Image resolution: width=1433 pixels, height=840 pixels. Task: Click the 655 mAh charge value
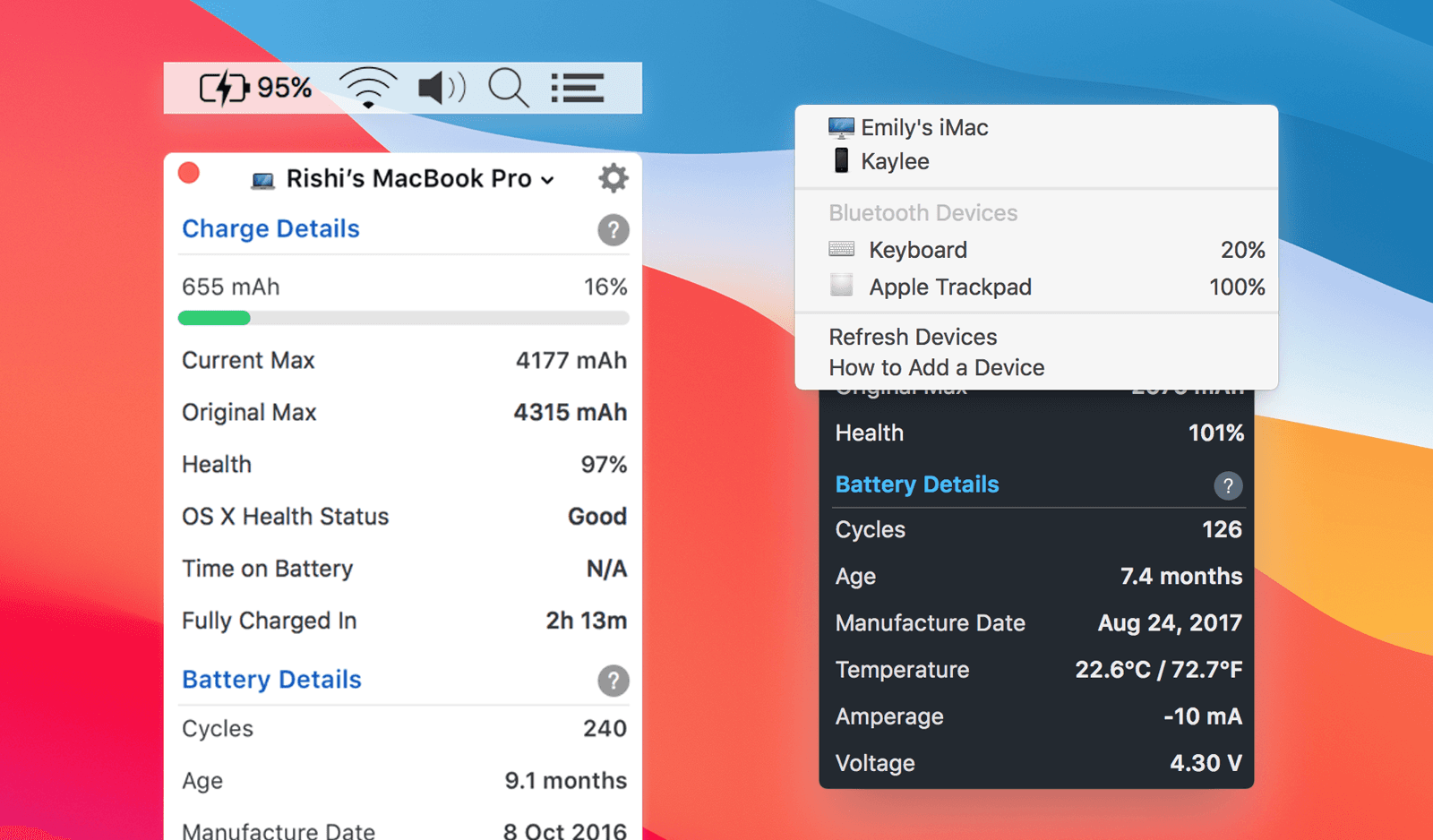[x=231, y=287]
